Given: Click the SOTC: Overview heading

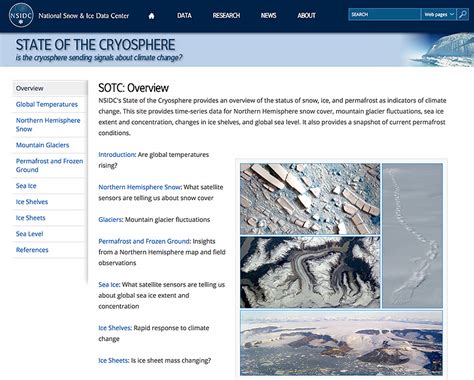Looking at the screenshot, I should coord(133,88).
